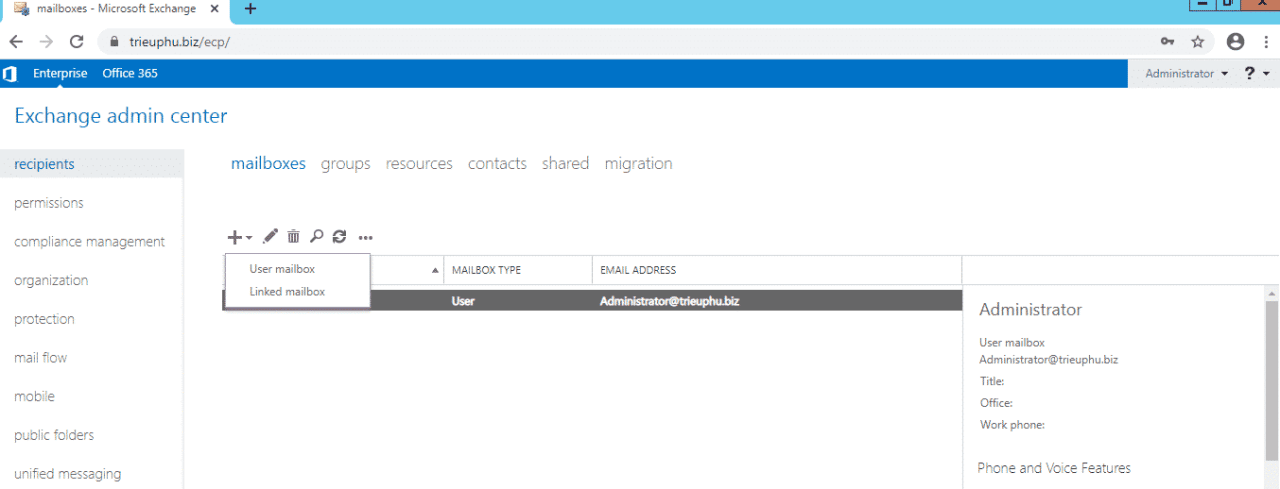Viewport: 1280px width, 489px height.
Task: Go to mail flow in sidebar
Action: [x=41, y=358]
